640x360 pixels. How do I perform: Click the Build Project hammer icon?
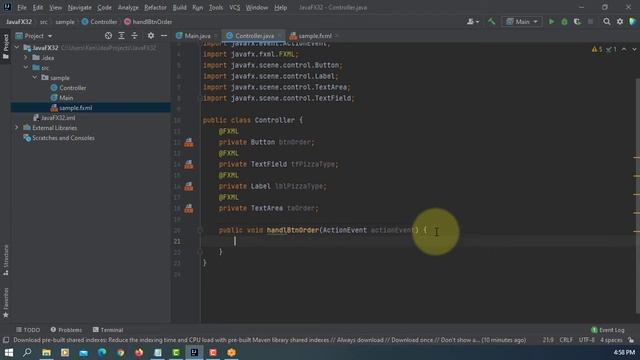(x=491, y=22)
